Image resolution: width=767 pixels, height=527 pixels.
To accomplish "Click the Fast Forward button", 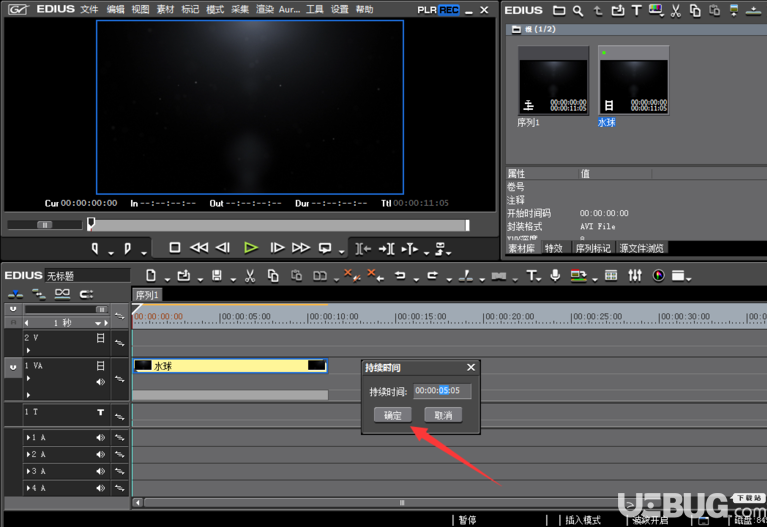I will tap(301, 248).
